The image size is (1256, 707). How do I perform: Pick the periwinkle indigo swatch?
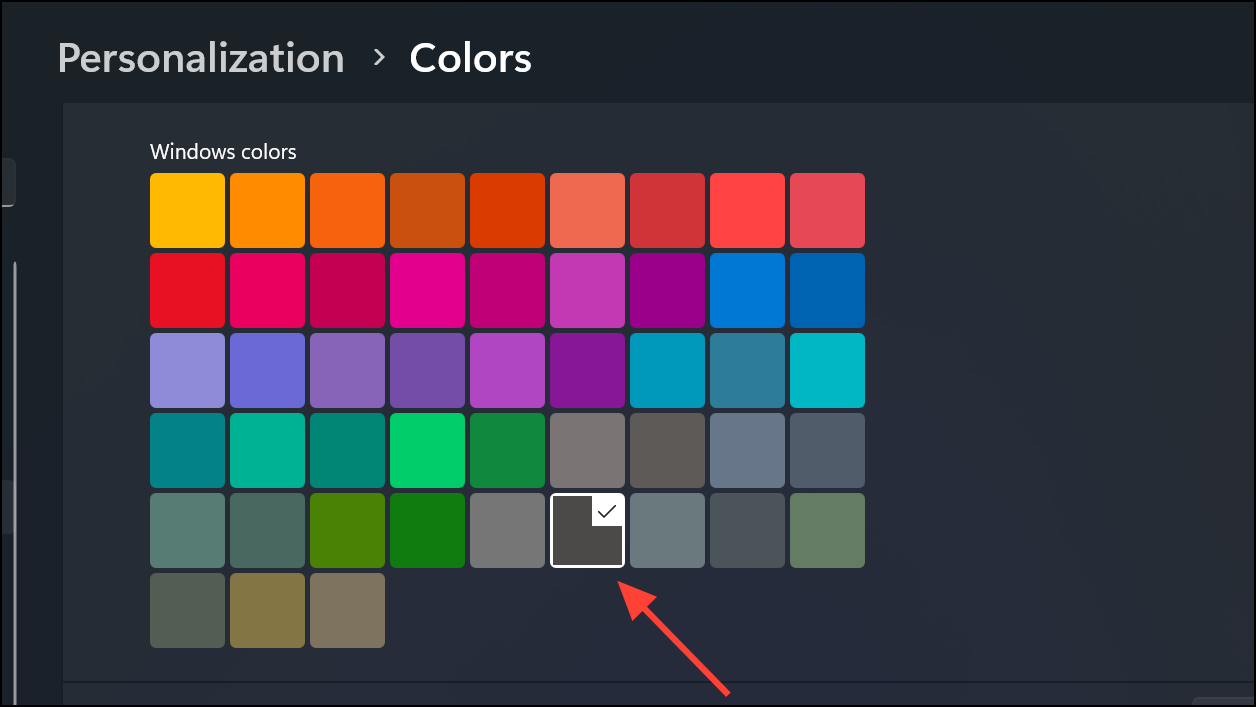click(267, 370)
